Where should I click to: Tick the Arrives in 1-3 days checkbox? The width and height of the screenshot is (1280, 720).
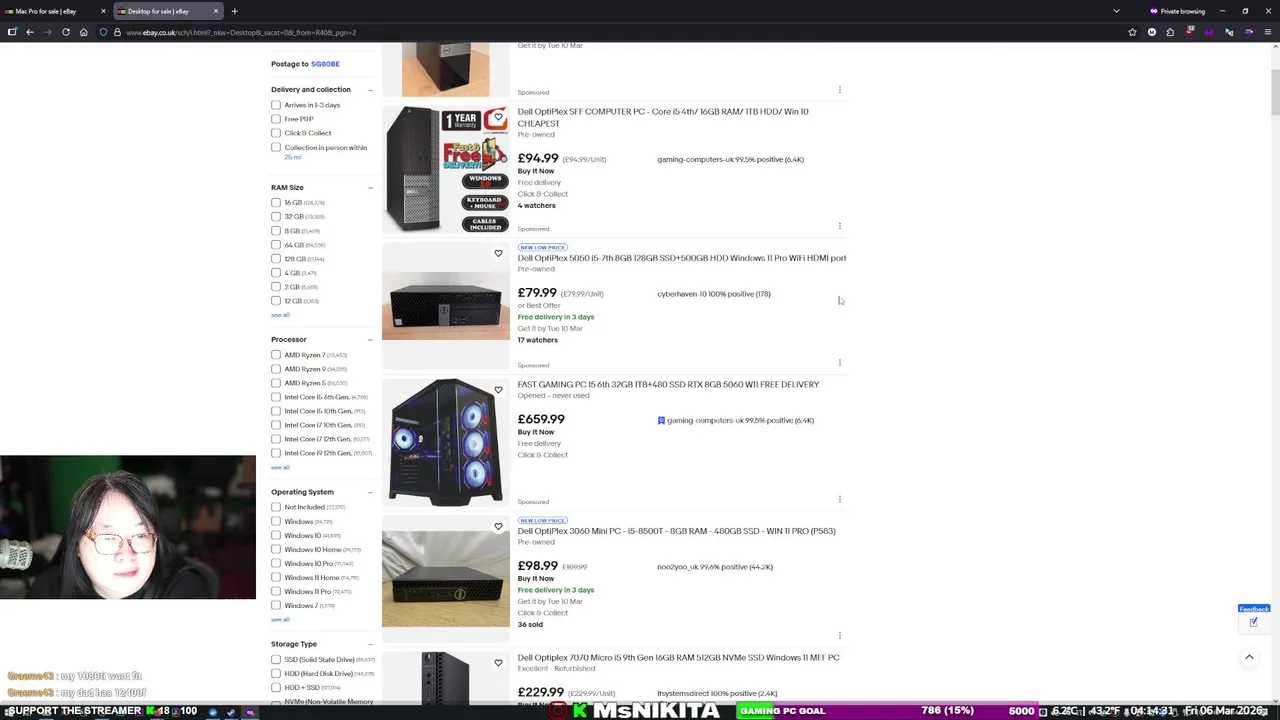click(x=276, y=105)
